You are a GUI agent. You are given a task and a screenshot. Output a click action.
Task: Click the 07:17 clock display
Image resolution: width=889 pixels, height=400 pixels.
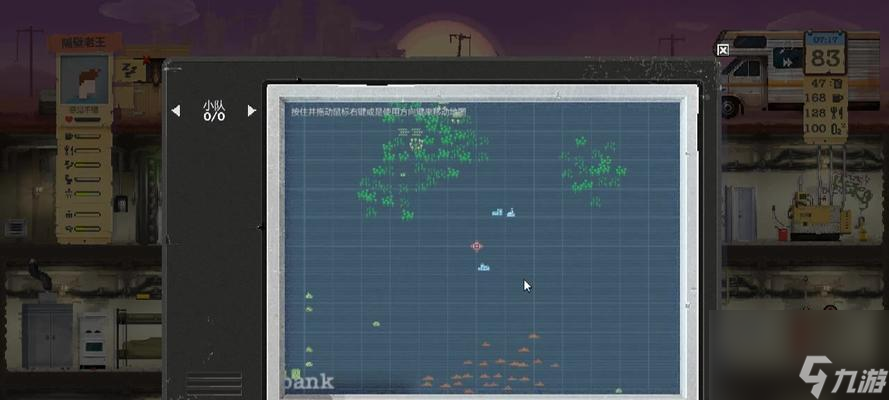coord(824,41)
